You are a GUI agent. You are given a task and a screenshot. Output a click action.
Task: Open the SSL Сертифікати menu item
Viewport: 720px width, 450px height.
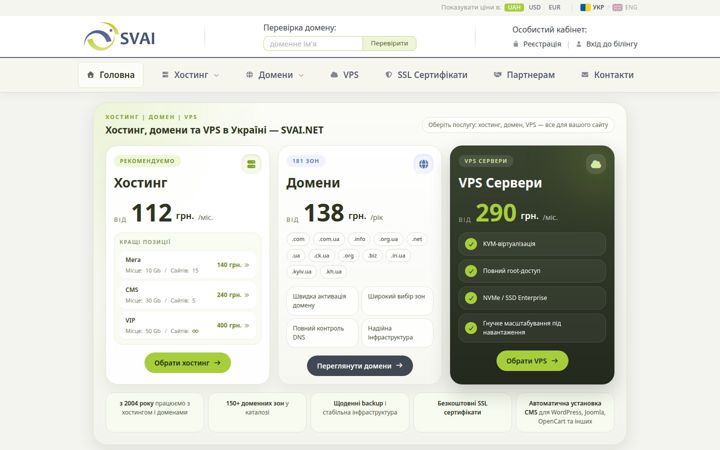tap(426, 75)
